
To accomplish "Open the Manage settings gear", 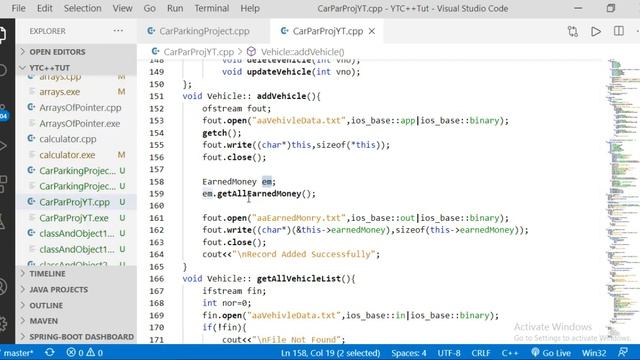I will pos(3,324).
